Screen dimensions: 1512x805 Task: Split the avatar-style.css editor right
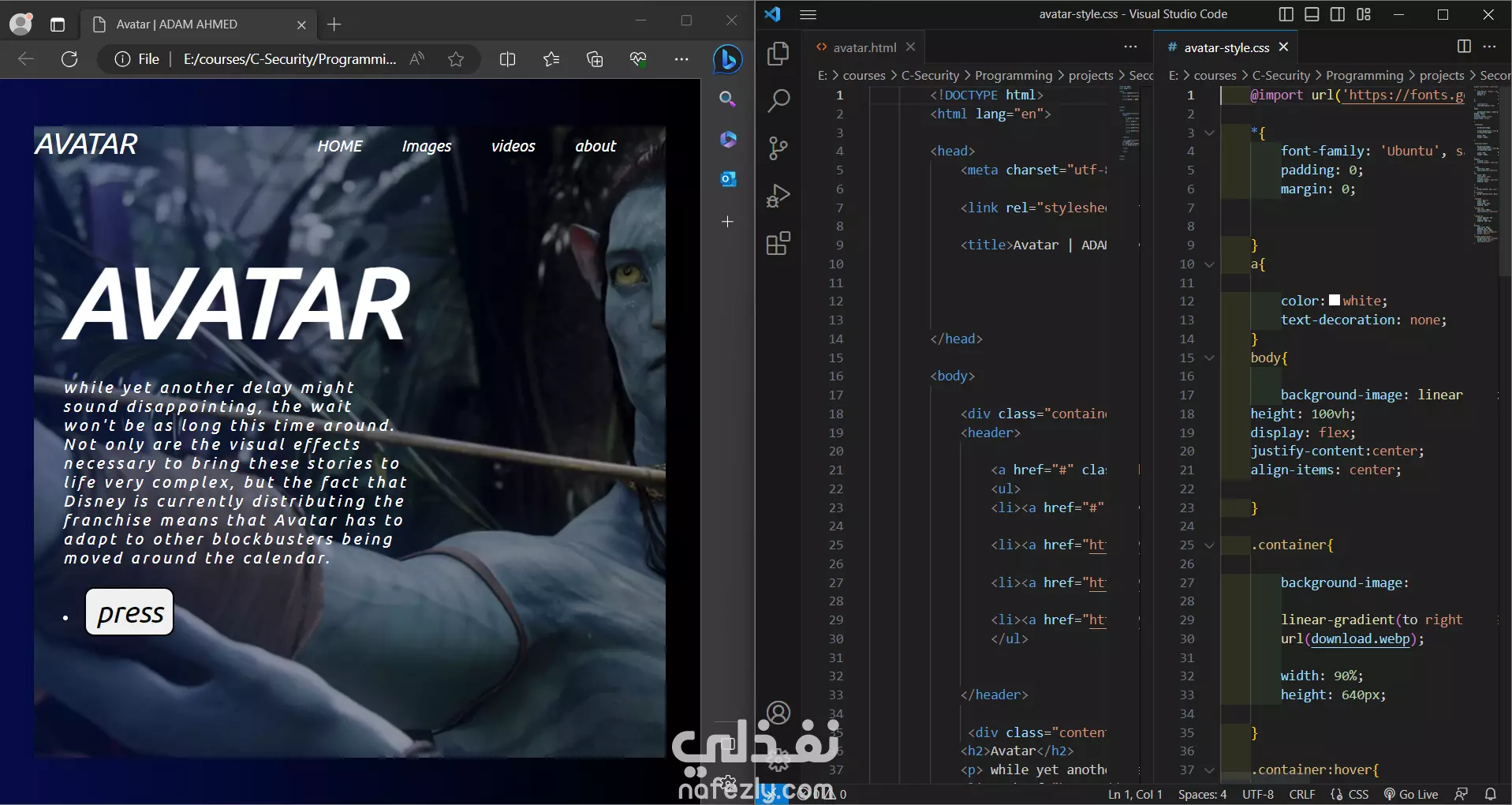pyautogui.click(x=1464, y=47)
